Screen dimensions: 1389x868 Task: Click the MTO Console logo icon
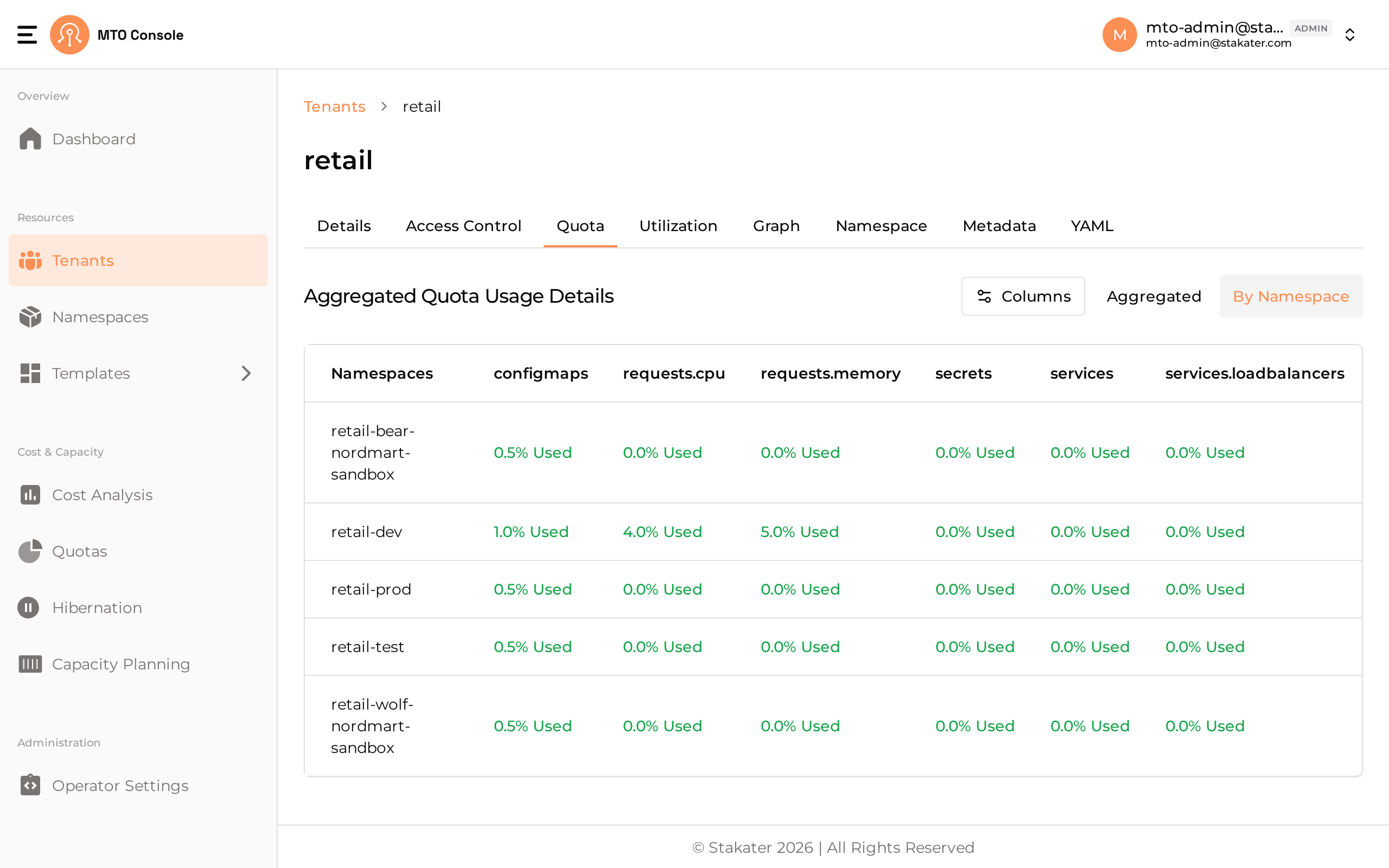point(69,34)
